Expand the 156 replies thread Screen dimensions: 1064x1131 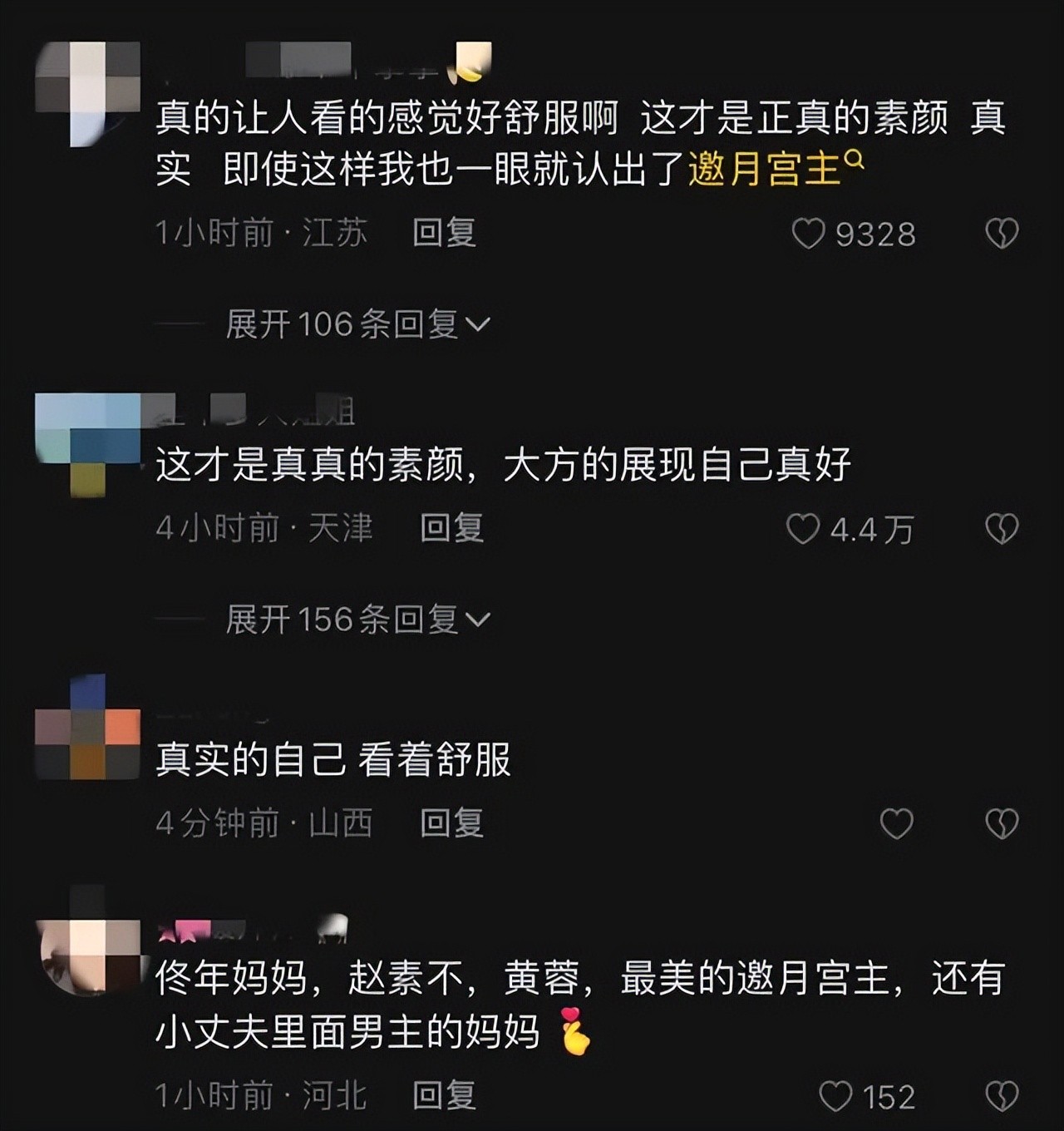pyautogui.click(x=357, y=619)
